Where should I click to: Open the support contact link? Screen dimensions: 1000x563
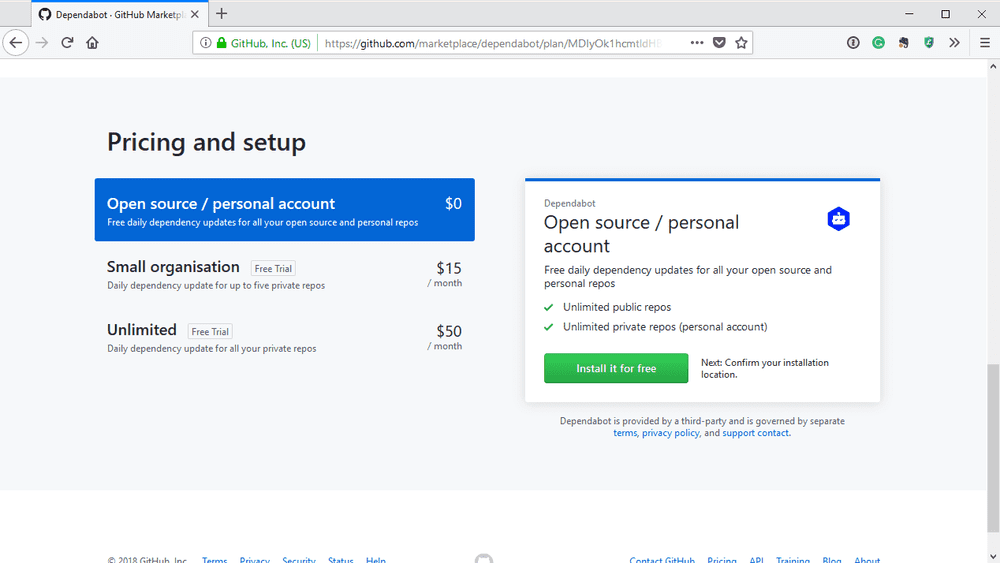click(x=756, y=433)
